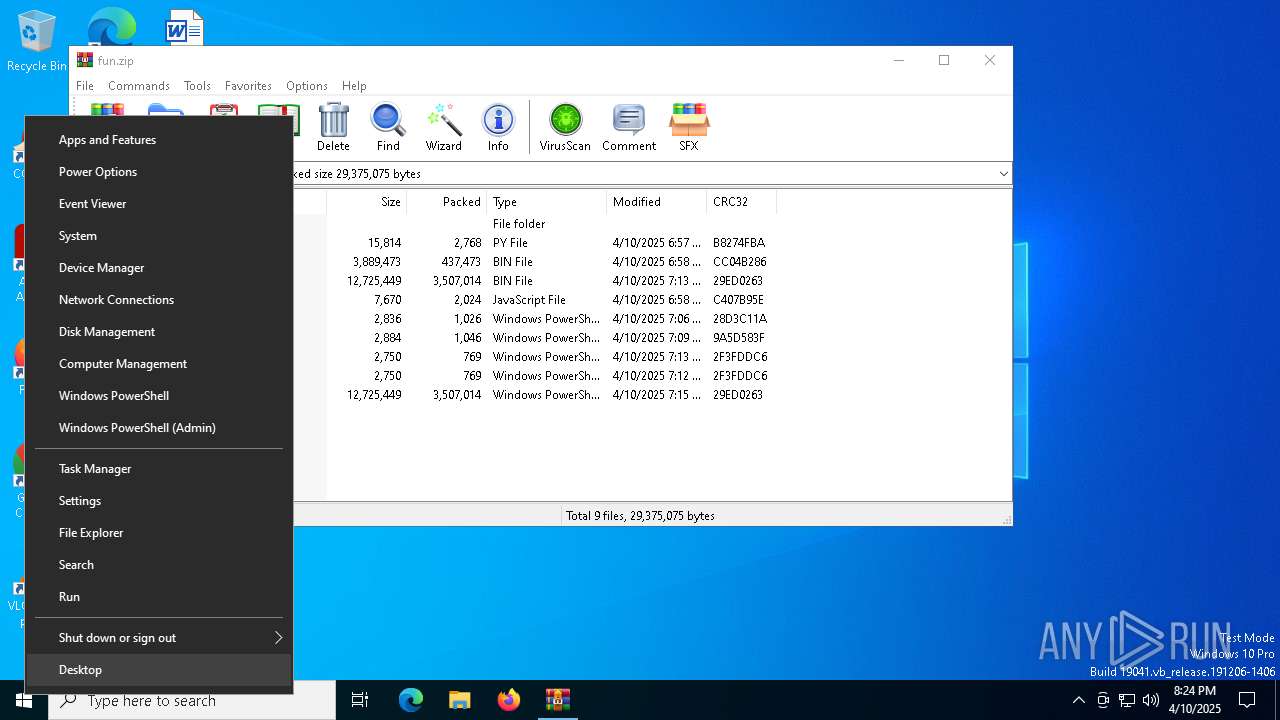1280x720 pixels.
Task: Open Task Manager from the menu
Action: [x=159, y=469]
